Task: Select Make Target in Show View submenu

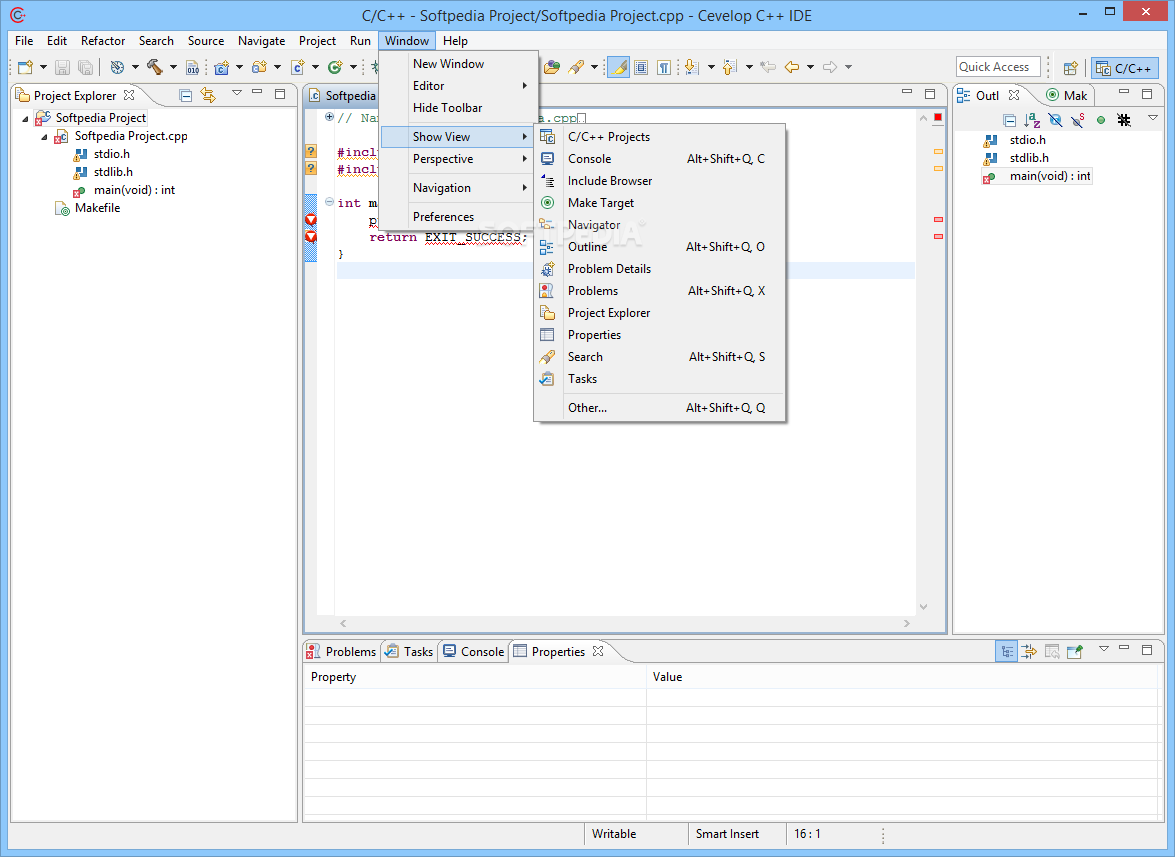Action: coord(660,203)
